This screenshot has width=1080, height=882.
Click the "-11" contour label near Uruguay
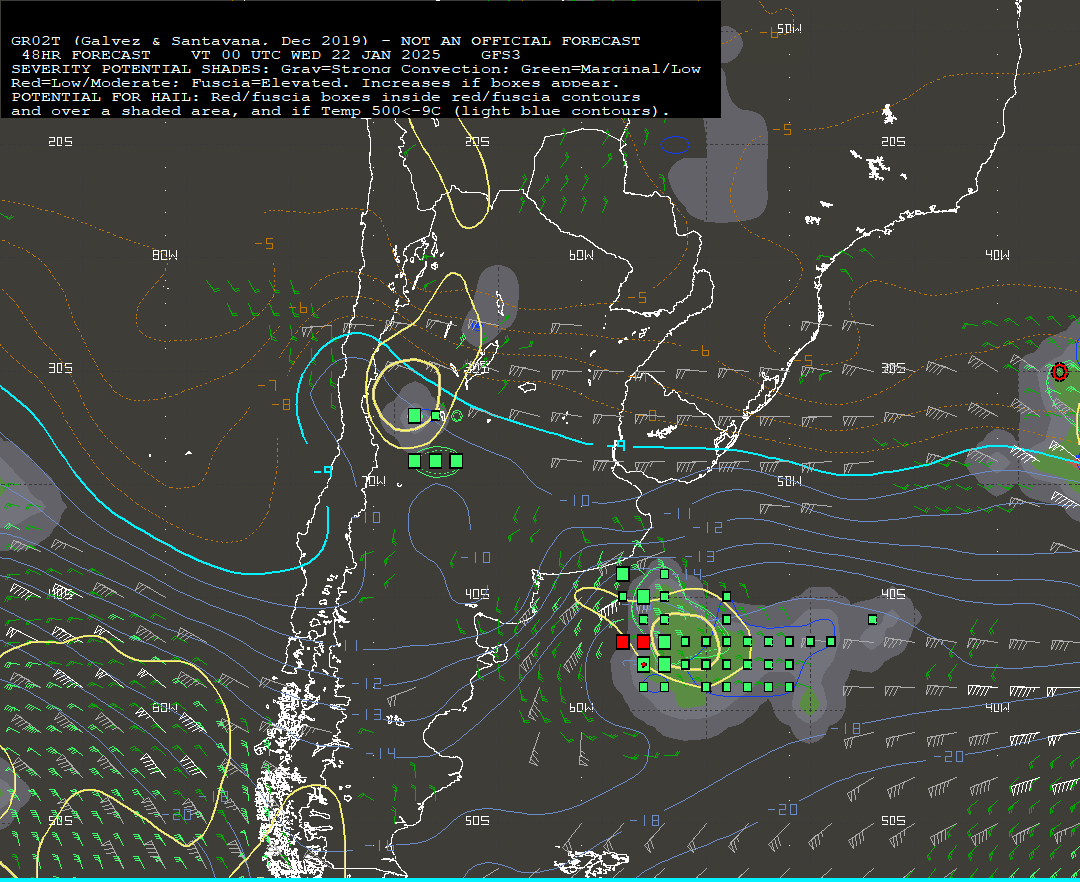click(678, 514)
